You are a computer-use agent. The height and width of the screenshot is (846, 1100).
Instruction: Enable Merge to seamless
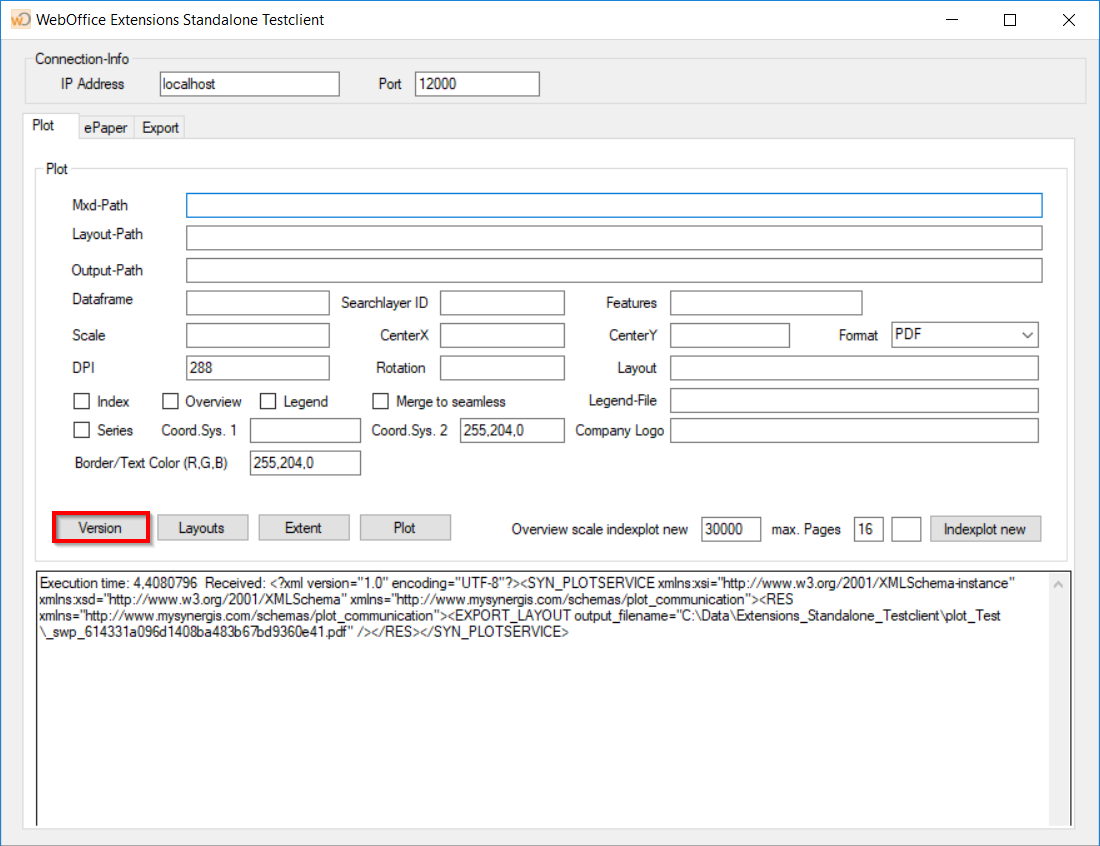pyautogui.click(x=380, y=401)
